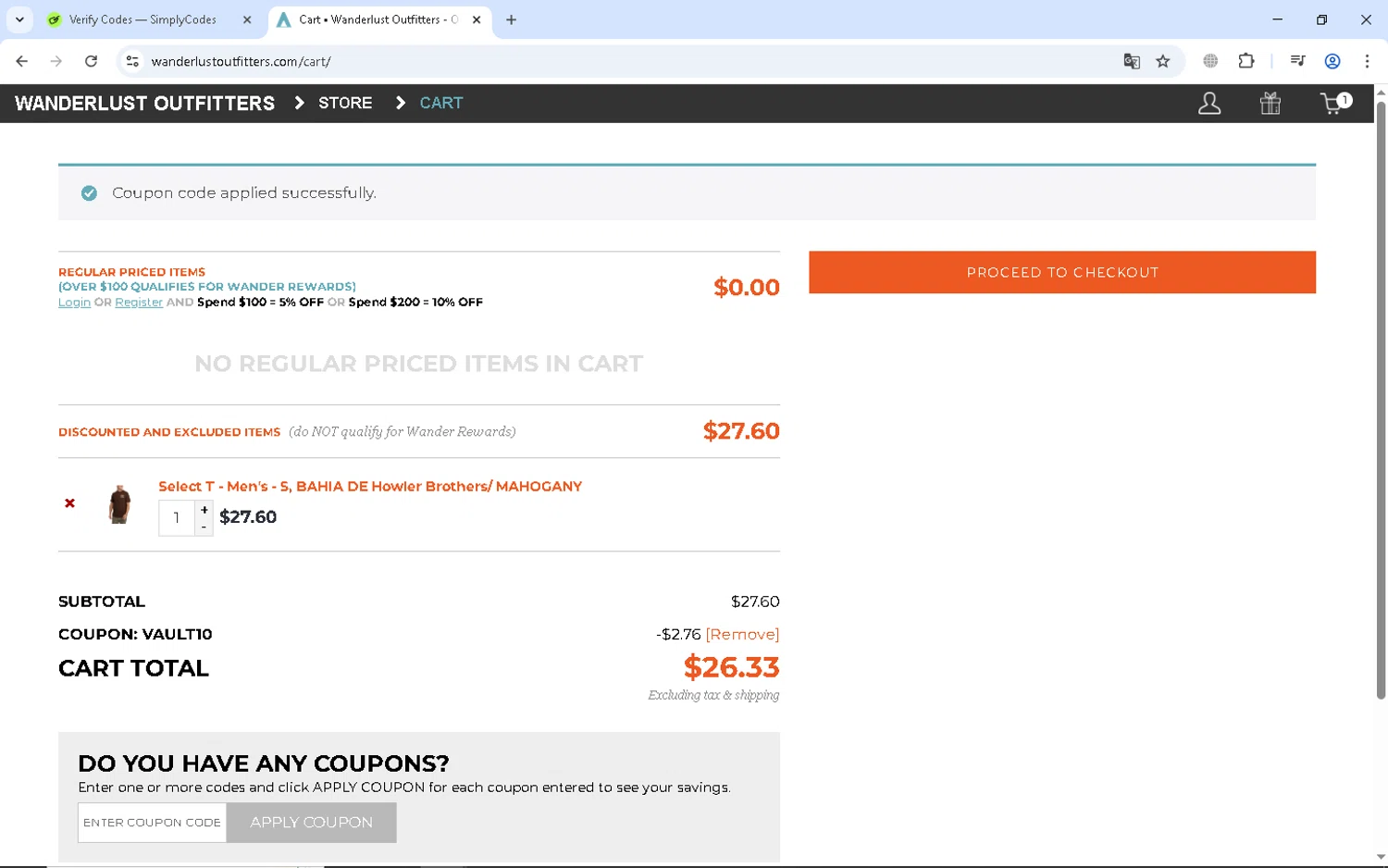Click the "SUBTOTAL" label

click(102, 601)
